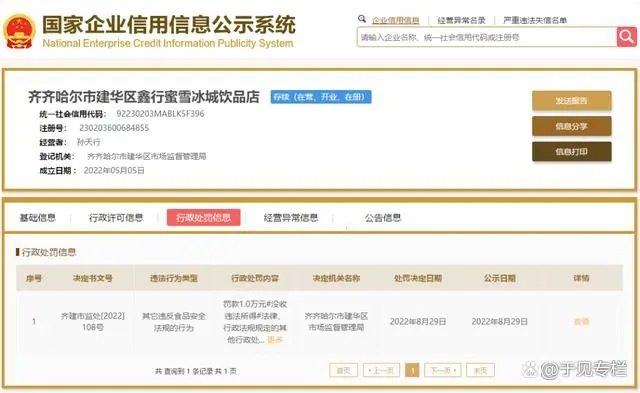Go to 首页 in pagination

point(343,371)
